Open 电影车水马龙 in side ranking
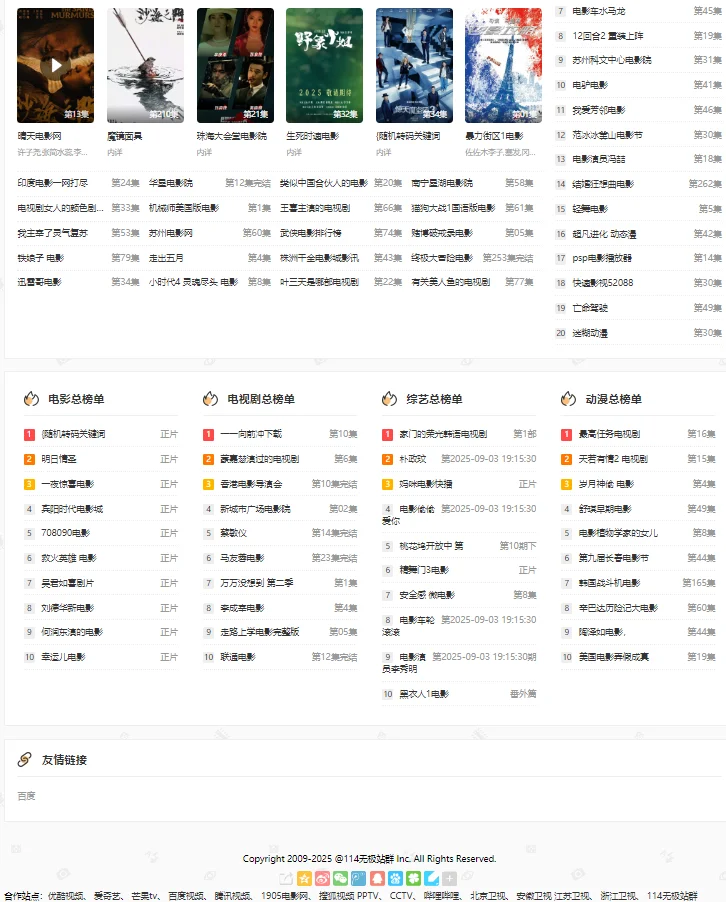Image resolution: width=726 pixels, height=902 pixels. coord(598,11)
